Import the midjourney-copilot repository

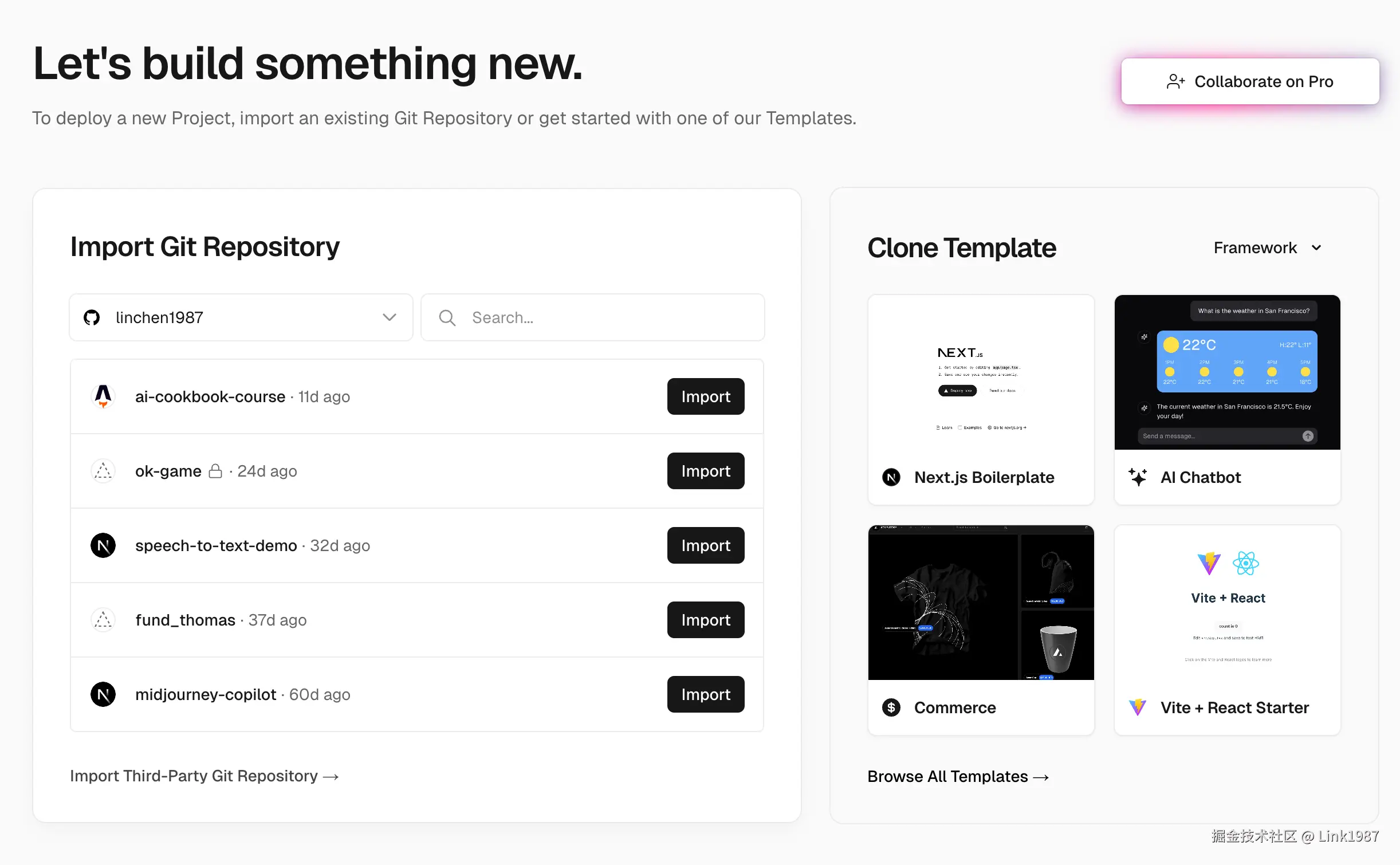pyautogui.click(x=706, y=694)
